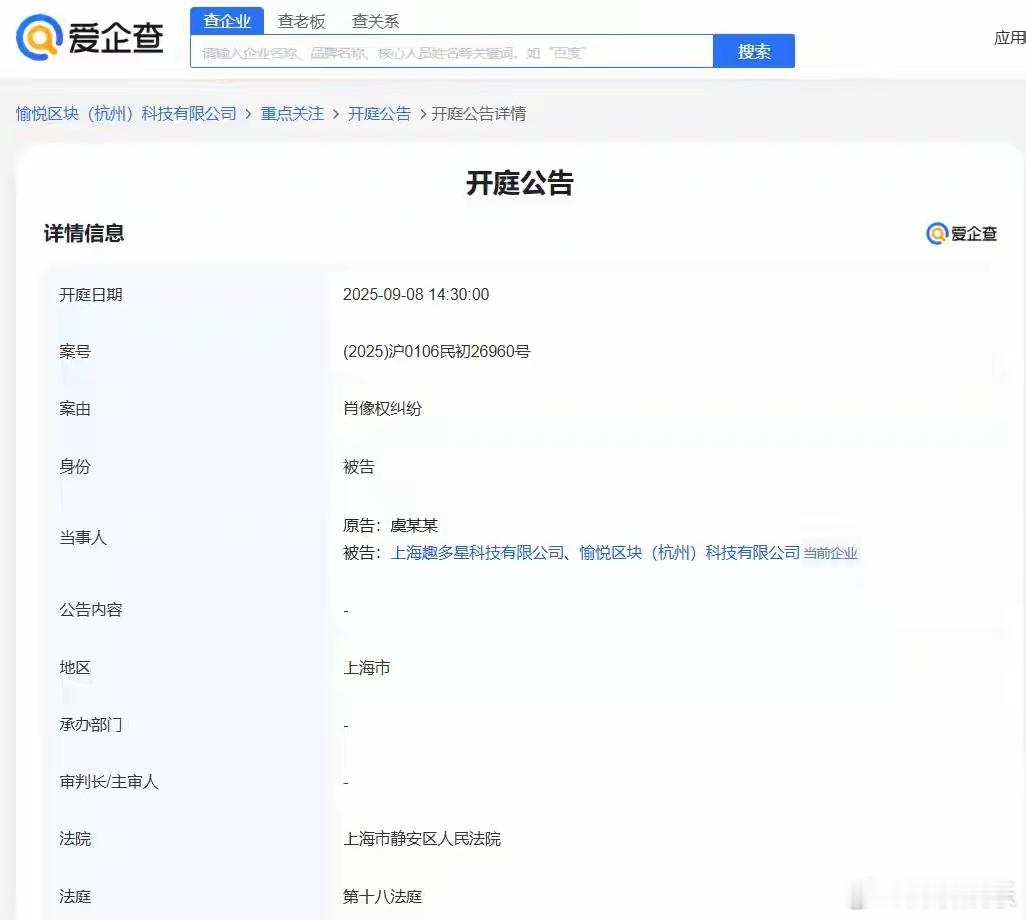This screenshot has width=1026, height=920.
Task: Click the 开庭日期 field label
Action: pos(90,294)
